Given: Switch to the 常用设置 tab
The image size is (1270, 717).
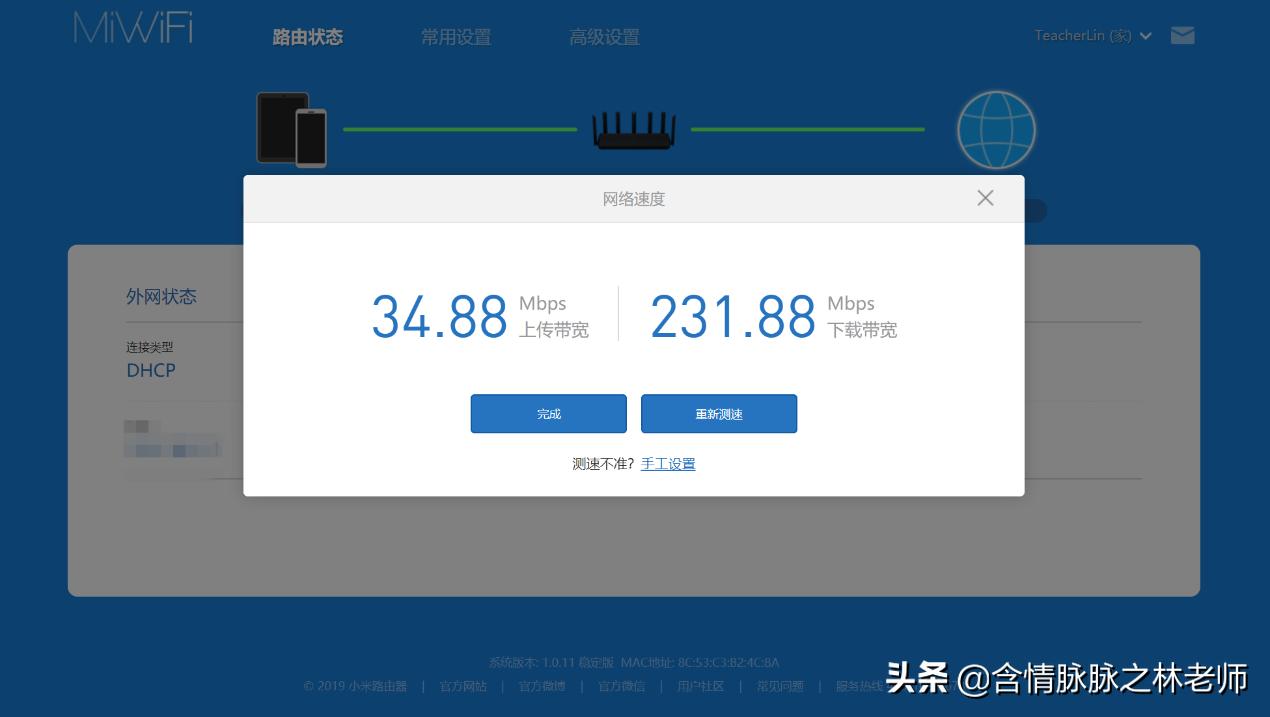Looking at the screenshot, I should [x=455, y=37].
